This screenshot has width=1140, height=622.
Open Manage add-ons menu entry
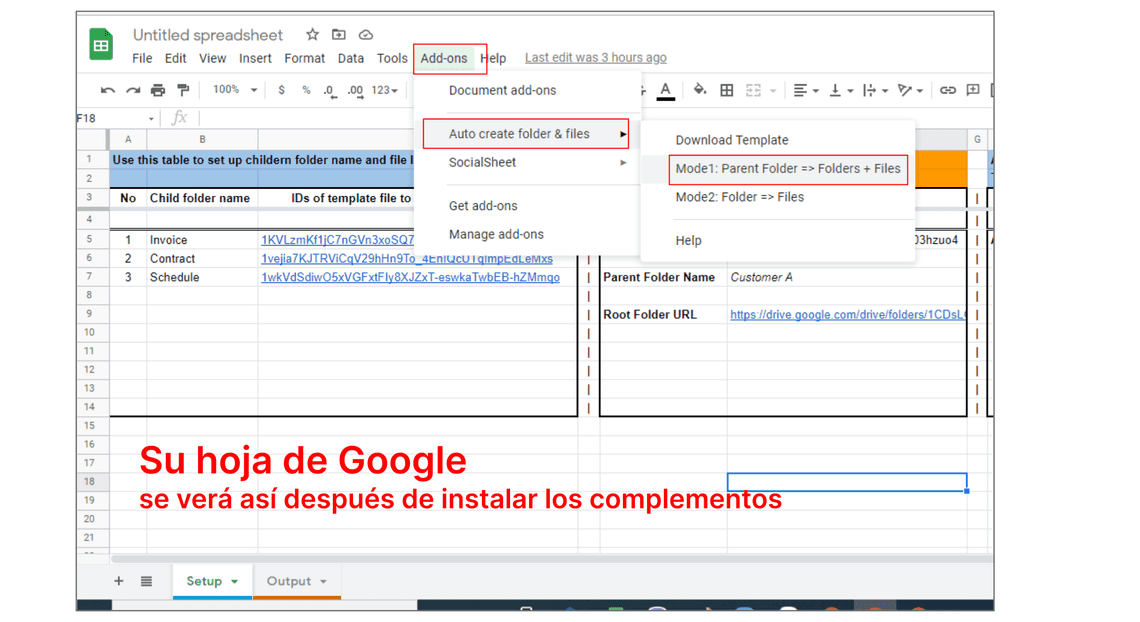point(496,234)
